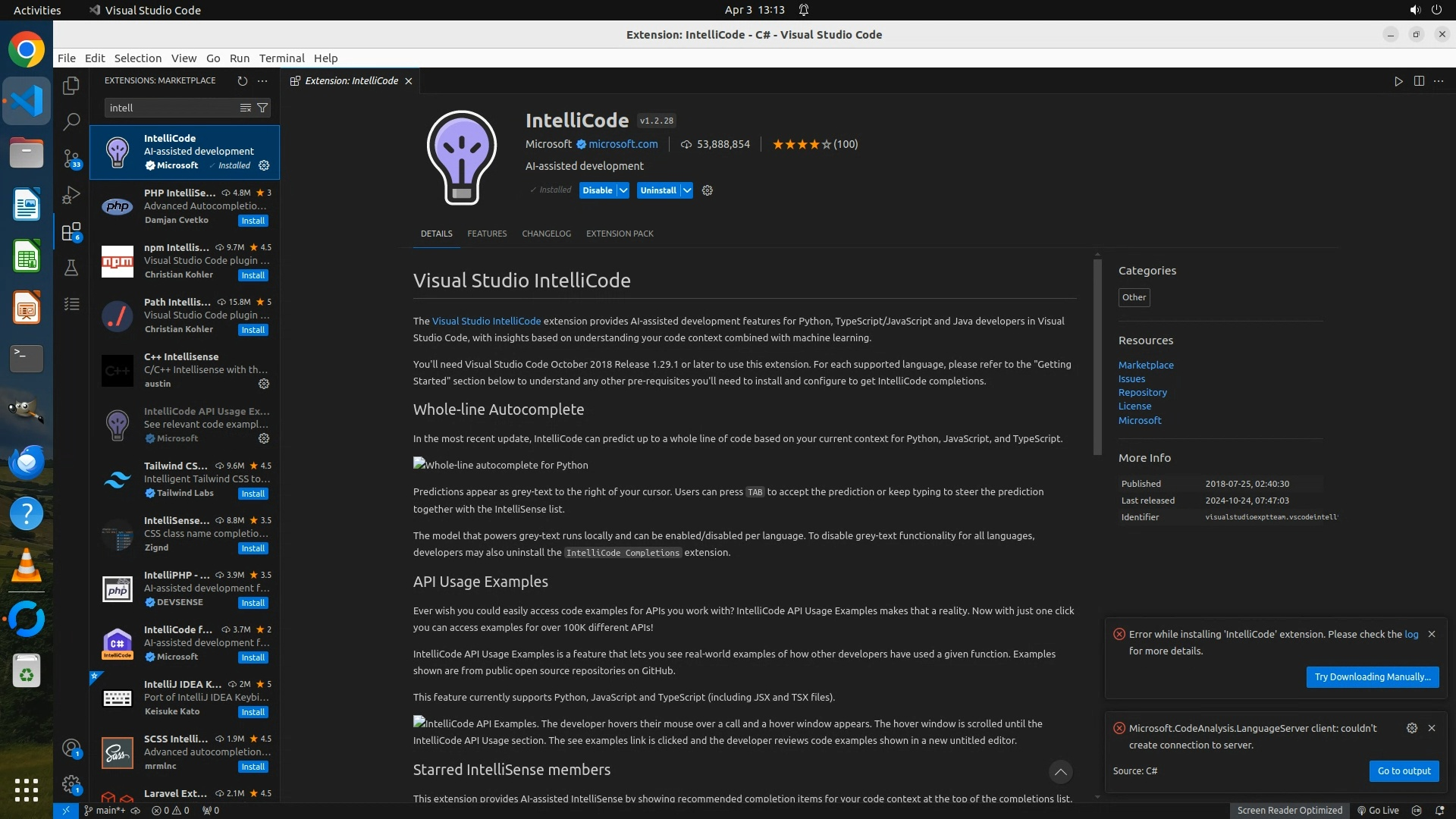
Task: Open the Repository resource link
Action: [1142, 392]
